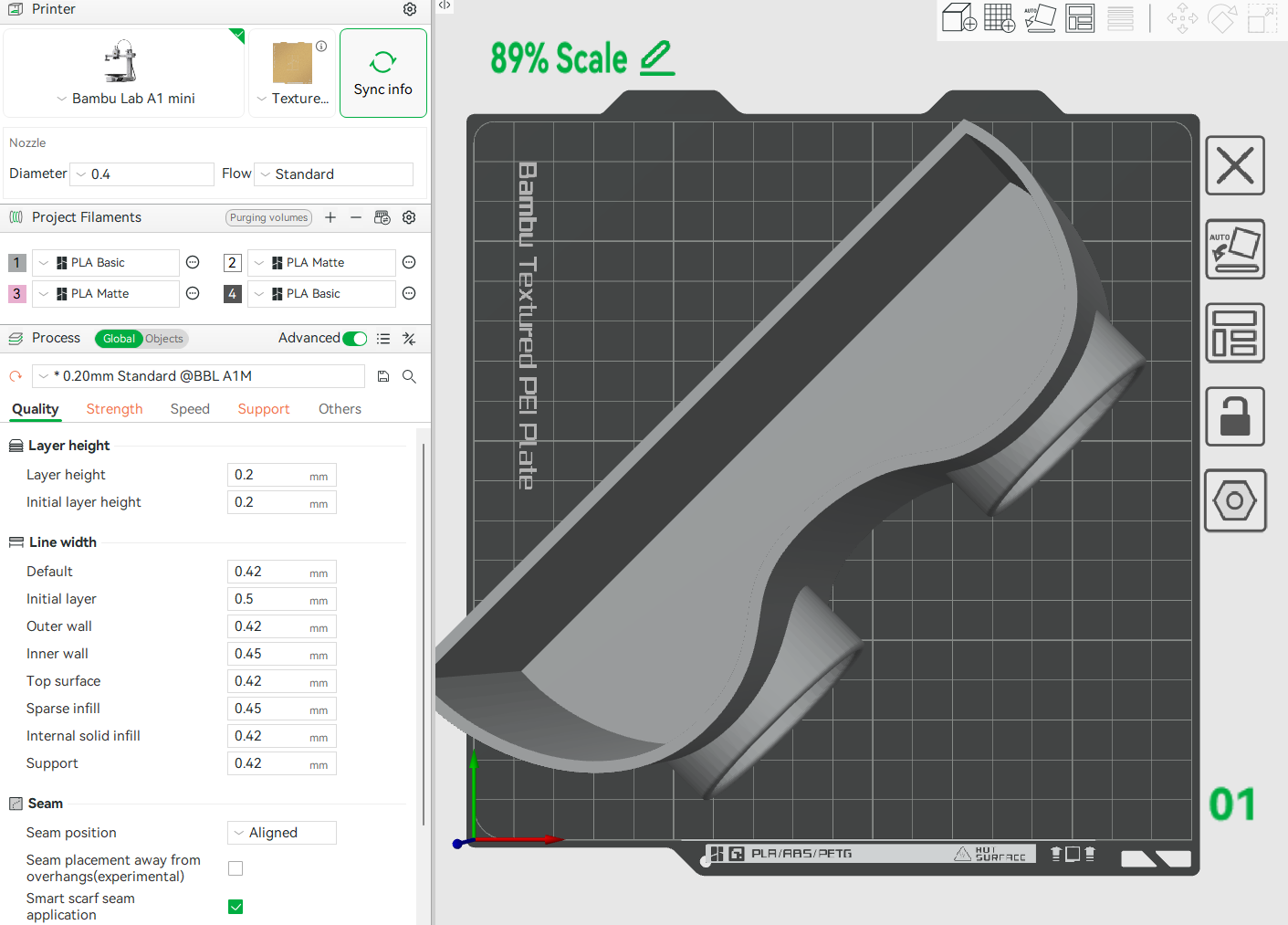Open the Support tab

264,409
